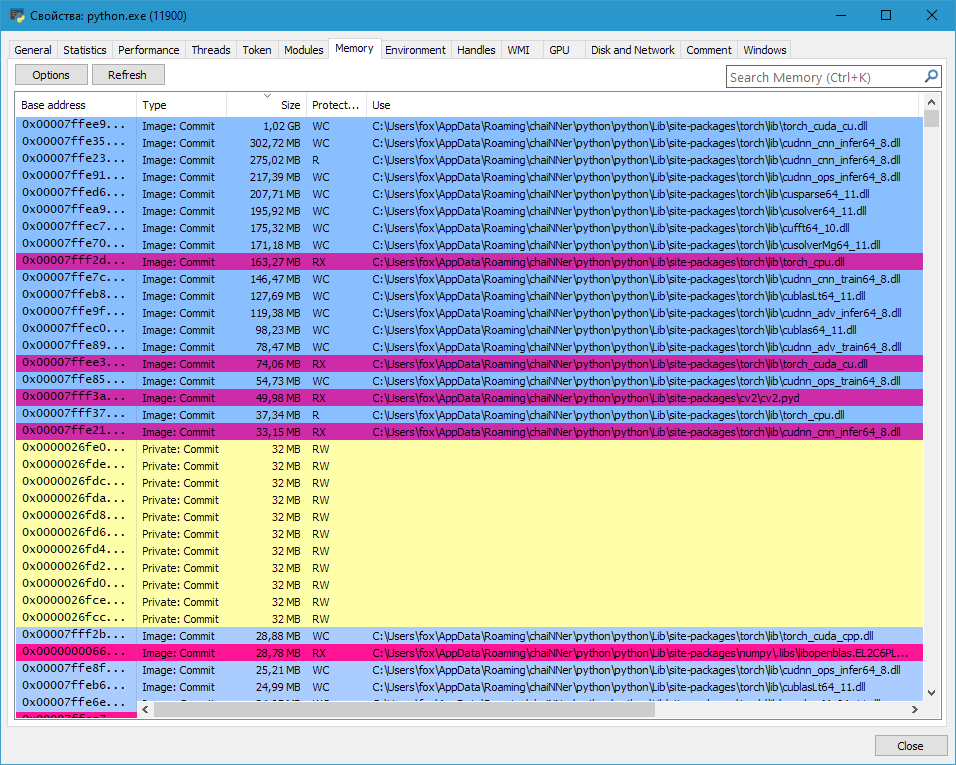
Task: Click the vertical scrollbar thumb
Action: pyautogui.click(x=931, y=118)
